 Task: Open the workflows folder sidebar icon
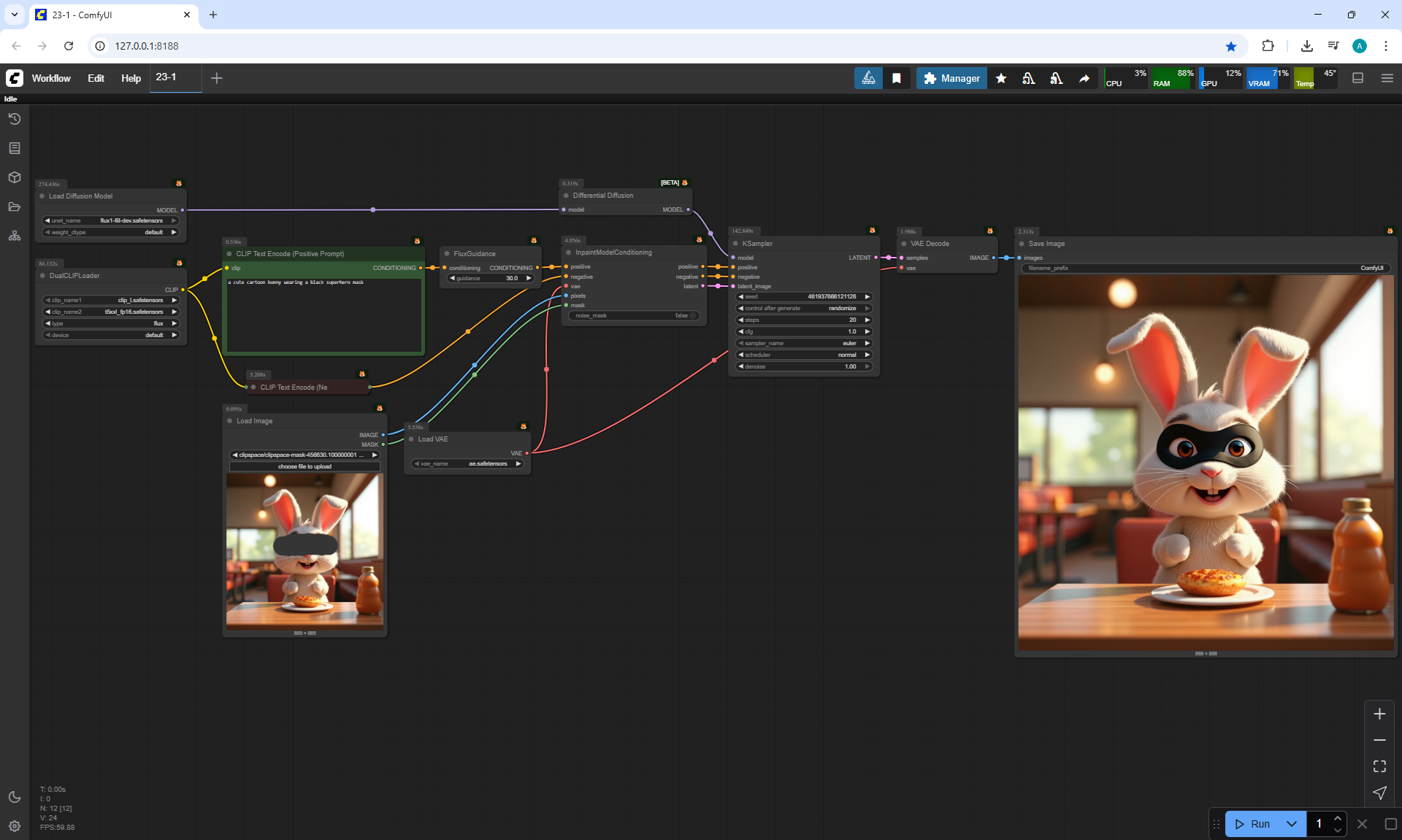15,207
